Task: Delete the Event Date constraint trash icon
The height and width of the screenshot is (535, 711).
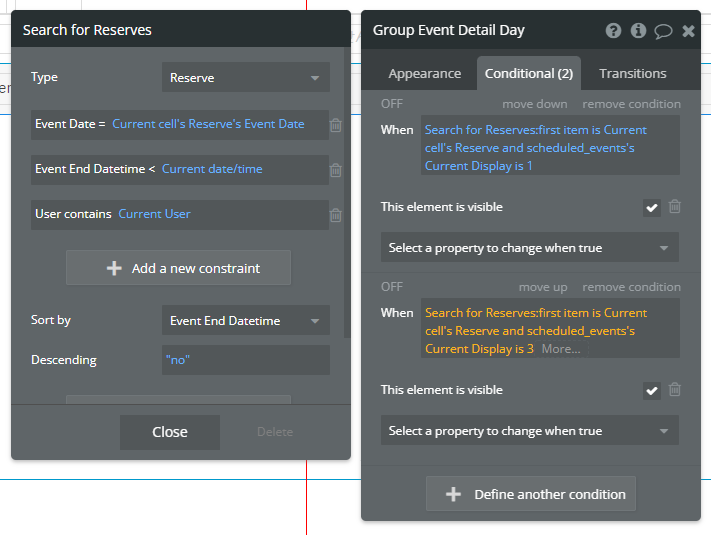Action: (336, 125)
